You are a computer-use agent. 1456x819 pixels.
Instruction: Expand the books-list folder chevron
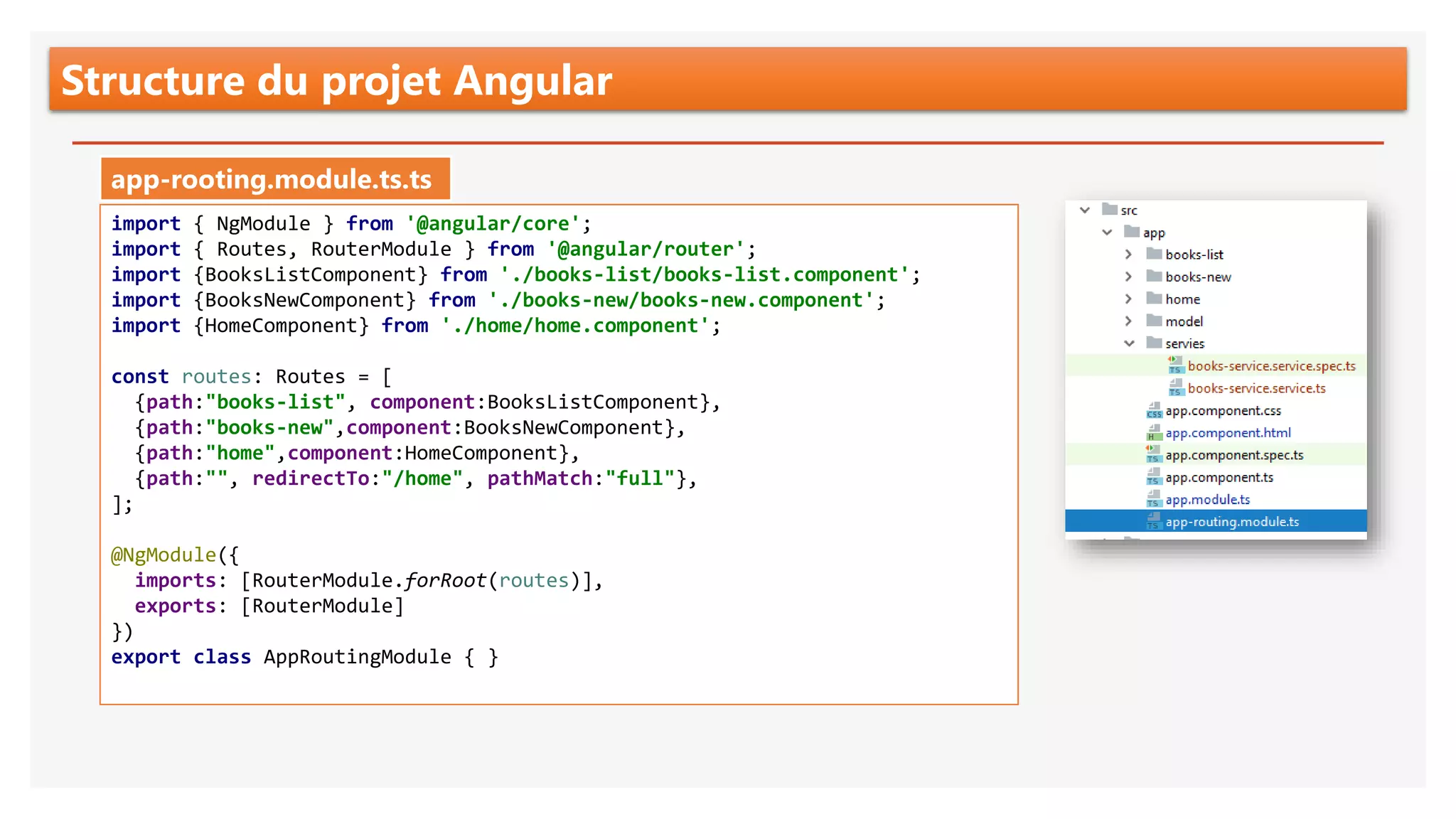tap(1128, 254)
